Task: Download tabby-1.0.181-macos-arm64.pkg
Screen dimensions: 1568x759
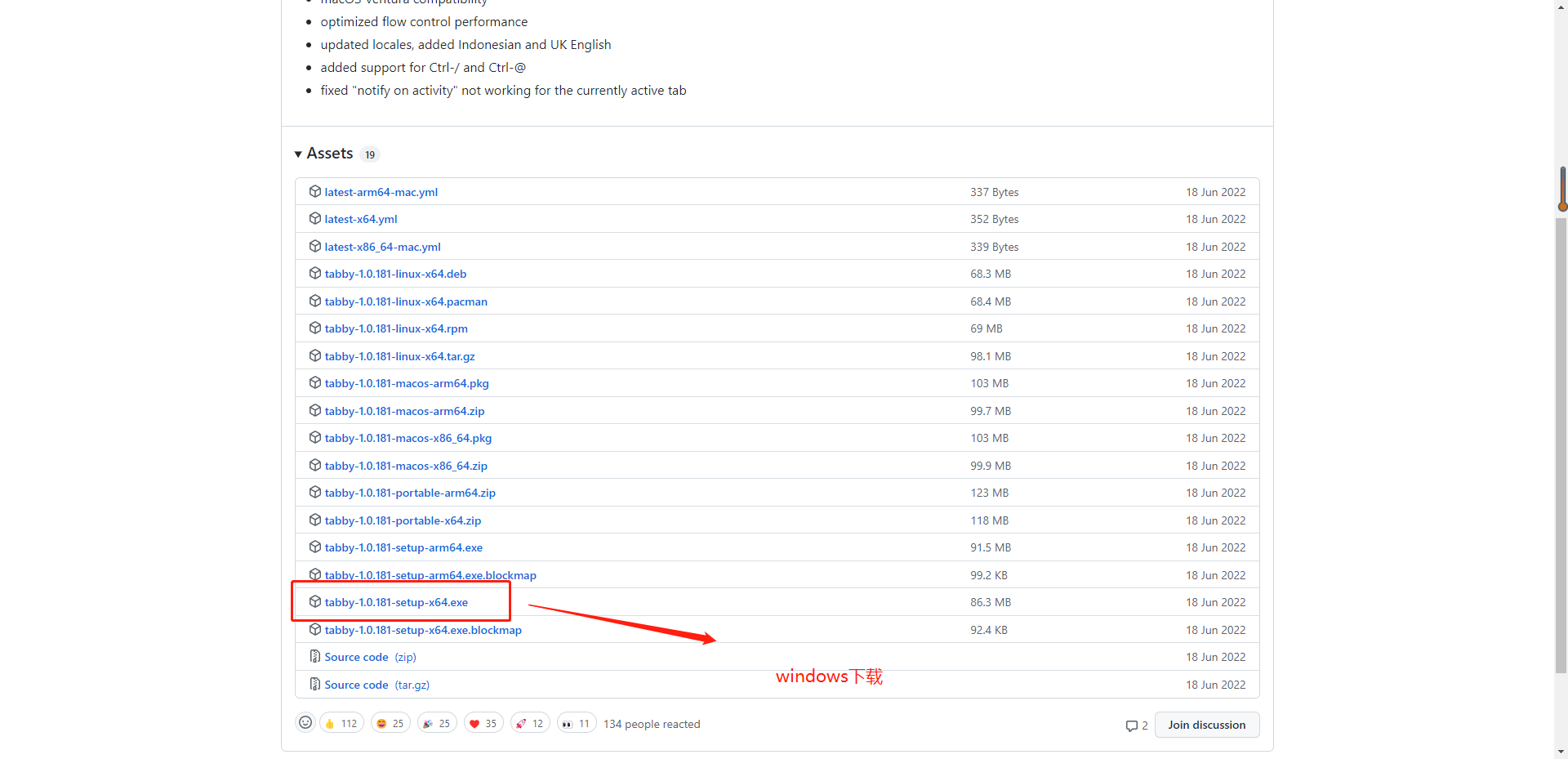Action: [x=407, y=383]
